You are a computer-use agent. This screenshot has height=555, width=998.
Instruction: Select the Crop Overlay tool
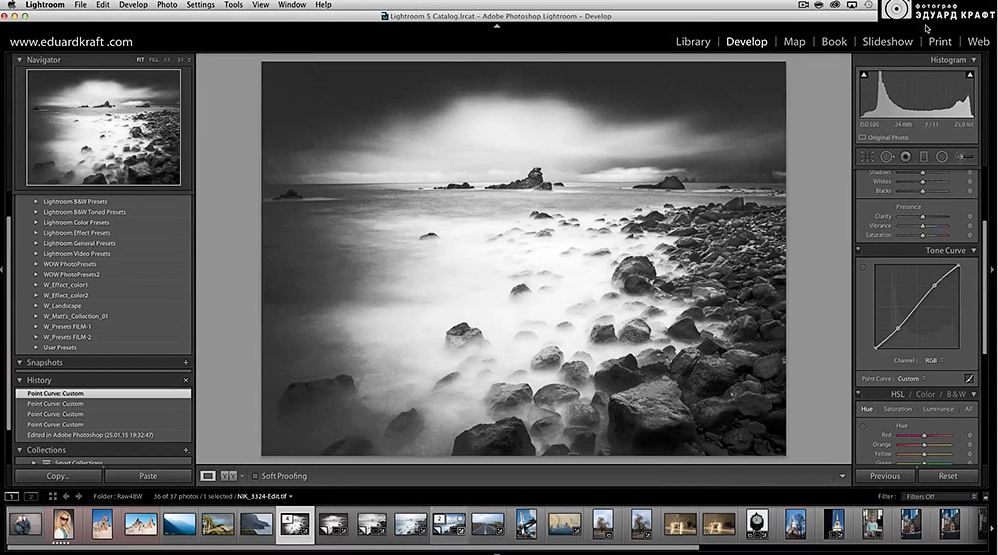pos(867,156)
